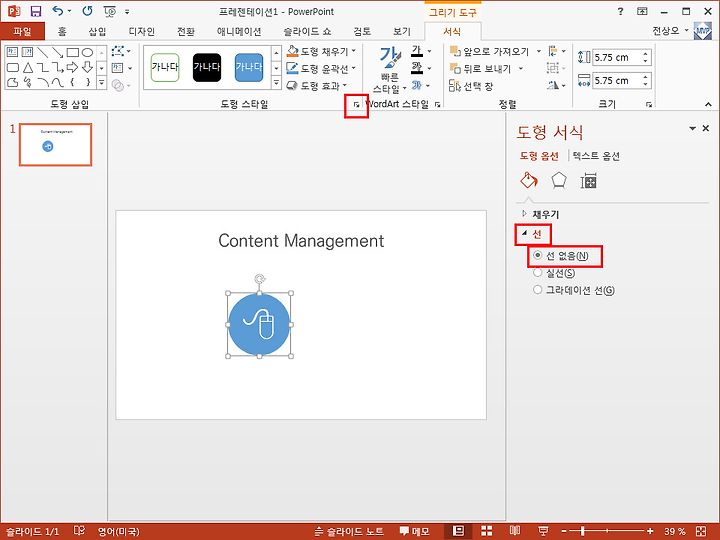This screenshot has width=720, height=540.
Task: Switch to the 디자인 ribbon tab
Action: 141,31
